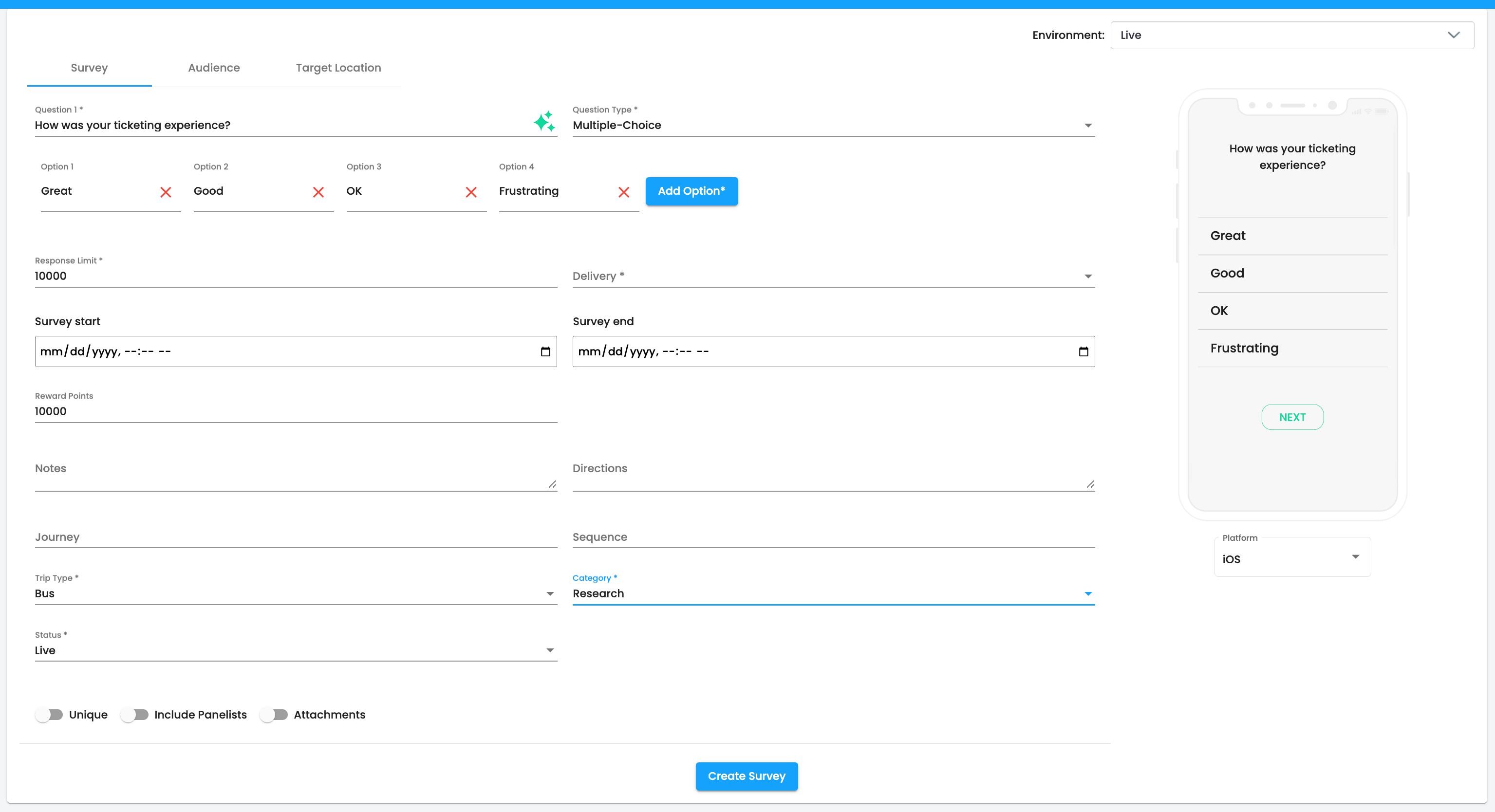Image resolution: width=1495 pixels, height=812 pixels.
Task: Remove Option 1 'Great' with red X
Action: point(166,192)
